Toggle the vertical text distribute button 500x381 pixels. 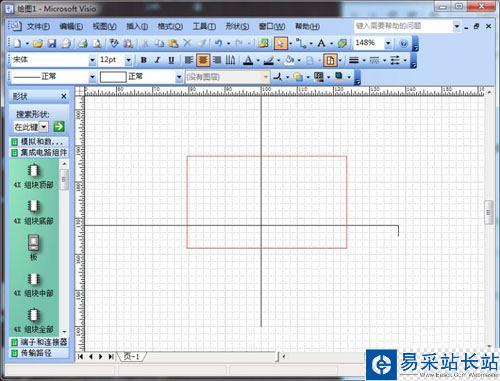[x=230, y=60]
